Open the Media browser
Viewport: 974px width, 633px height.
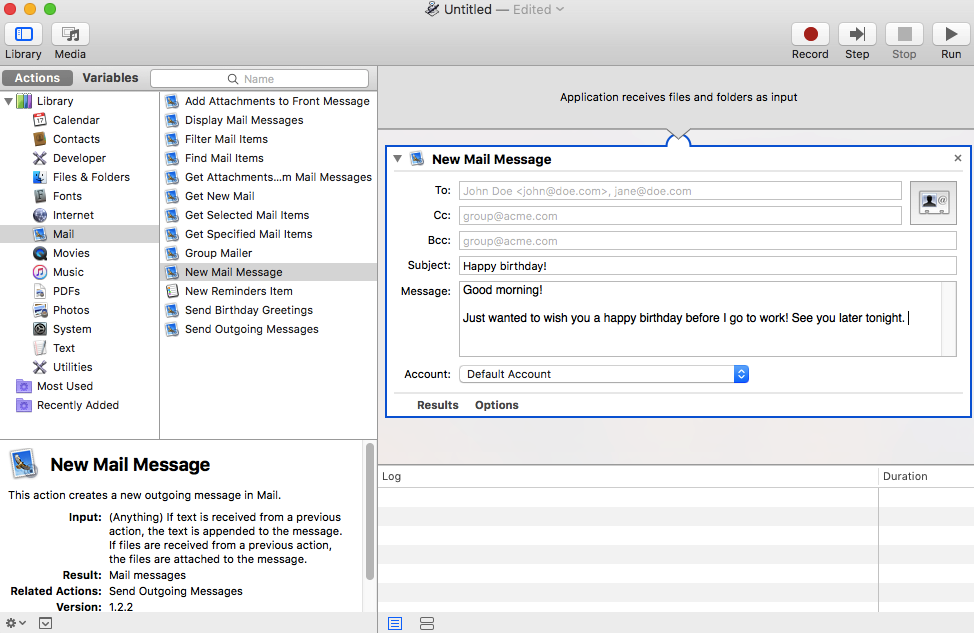point(70,34)
